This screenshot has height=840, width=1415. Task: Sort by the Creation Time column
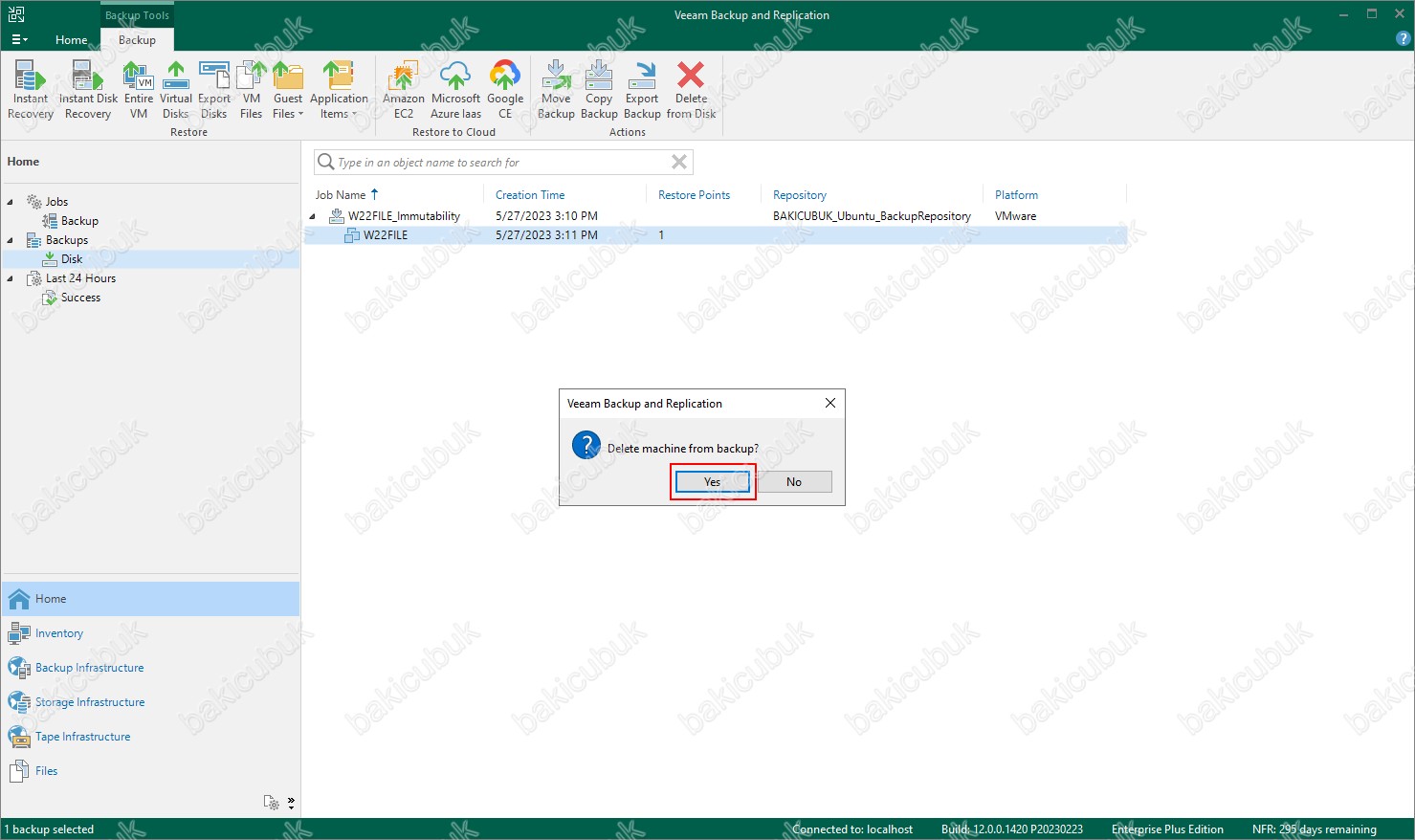(x=530, y=195)
